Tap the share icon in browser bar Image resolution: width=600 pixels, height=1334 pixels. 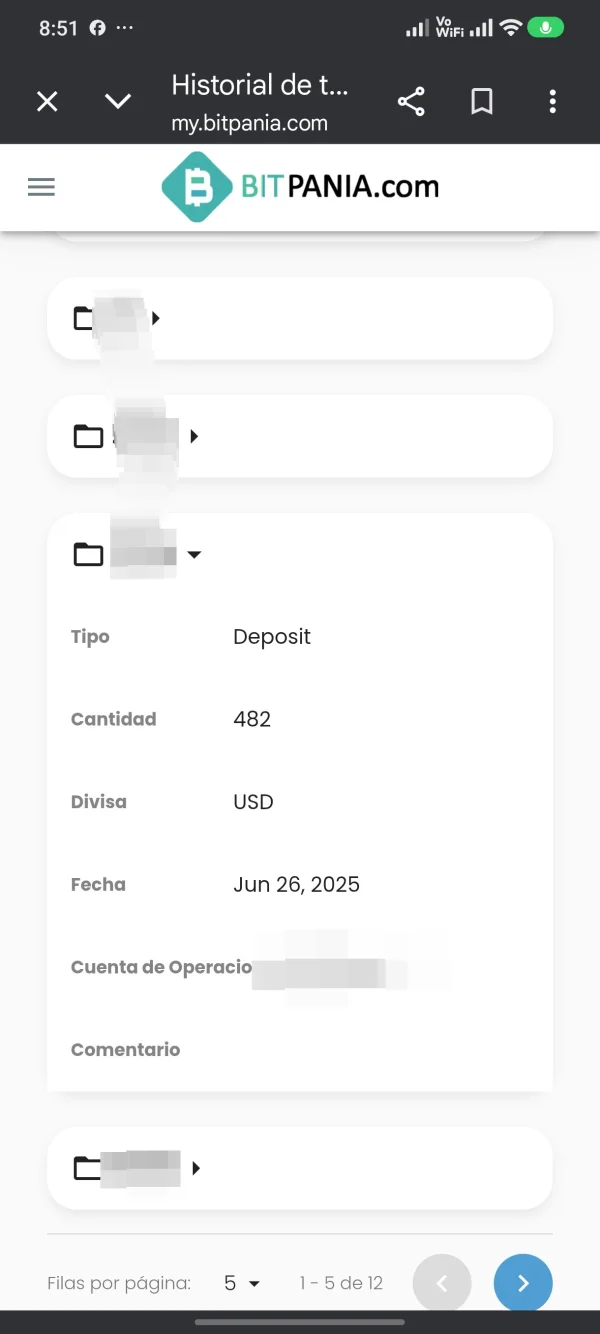(411, 101)
